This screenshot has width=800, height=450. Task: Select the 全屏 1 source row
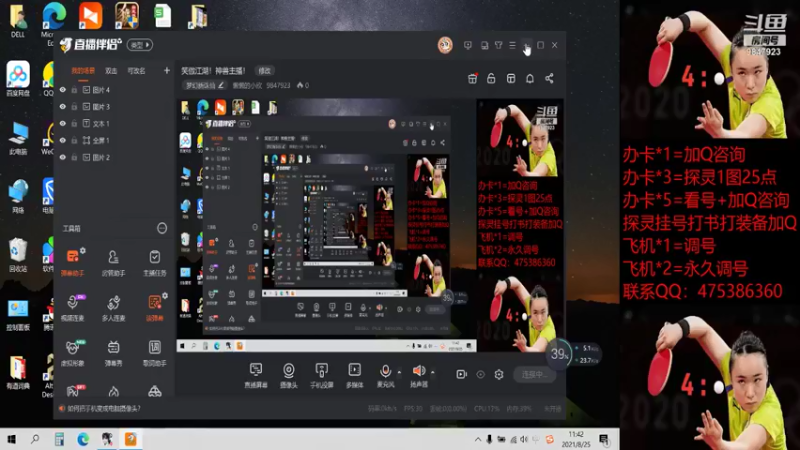(x=114, y=140)
